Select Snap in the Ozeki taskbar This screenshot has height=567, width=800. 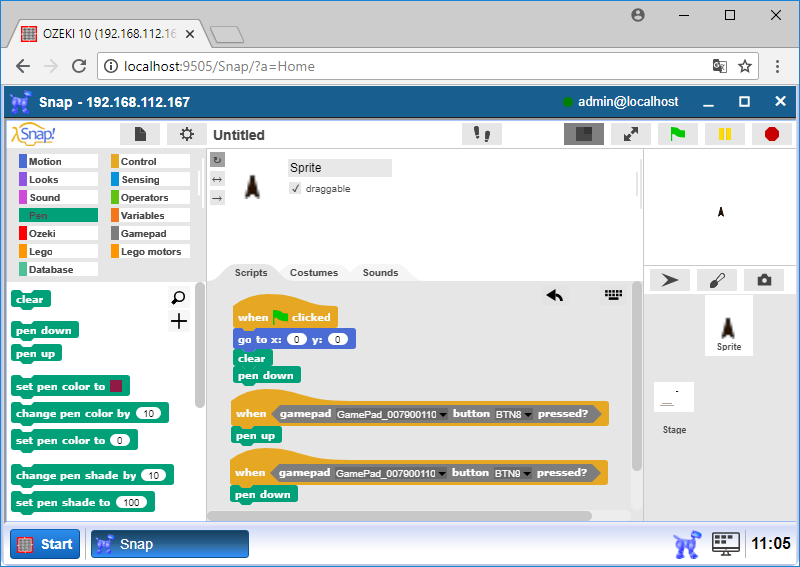(169, 544)
